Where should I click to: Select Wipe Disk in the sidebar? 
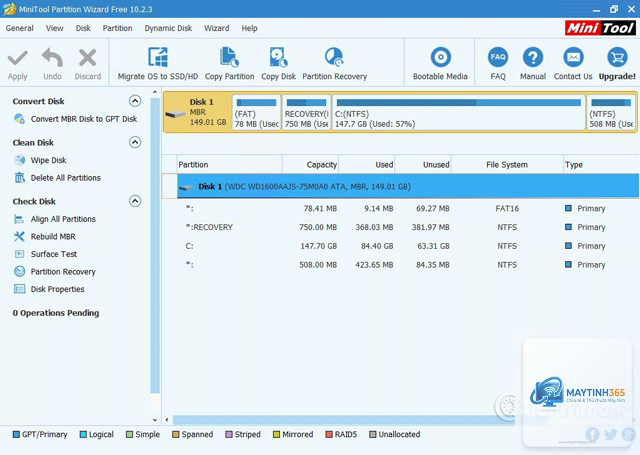pyautogui.click(x=48, y=160)
